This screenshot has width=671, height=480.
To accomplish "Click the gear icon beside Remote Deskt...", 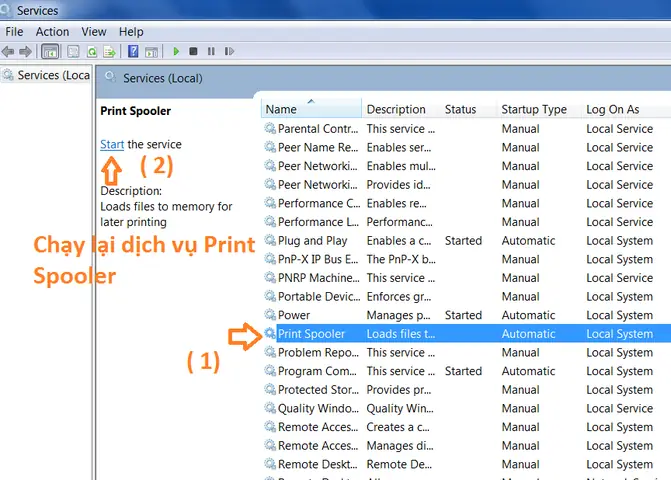I will point(270,463).
